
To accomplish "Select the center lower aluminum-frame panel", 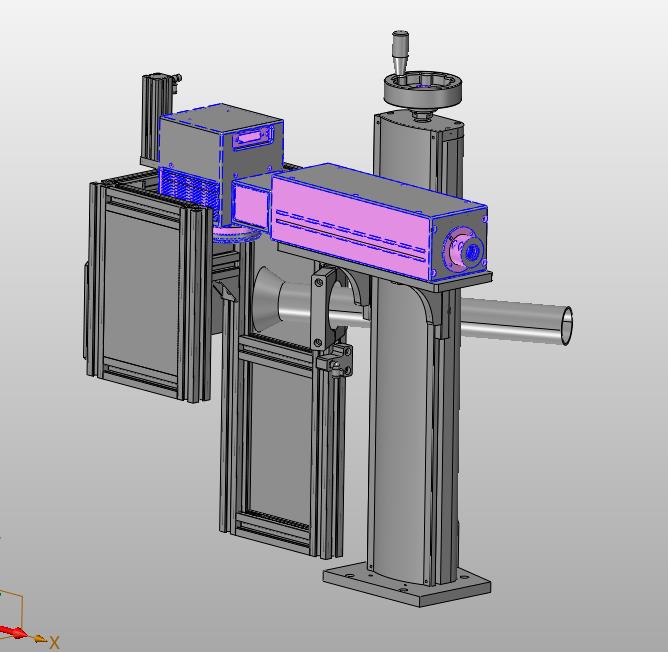I will (281, 443).
